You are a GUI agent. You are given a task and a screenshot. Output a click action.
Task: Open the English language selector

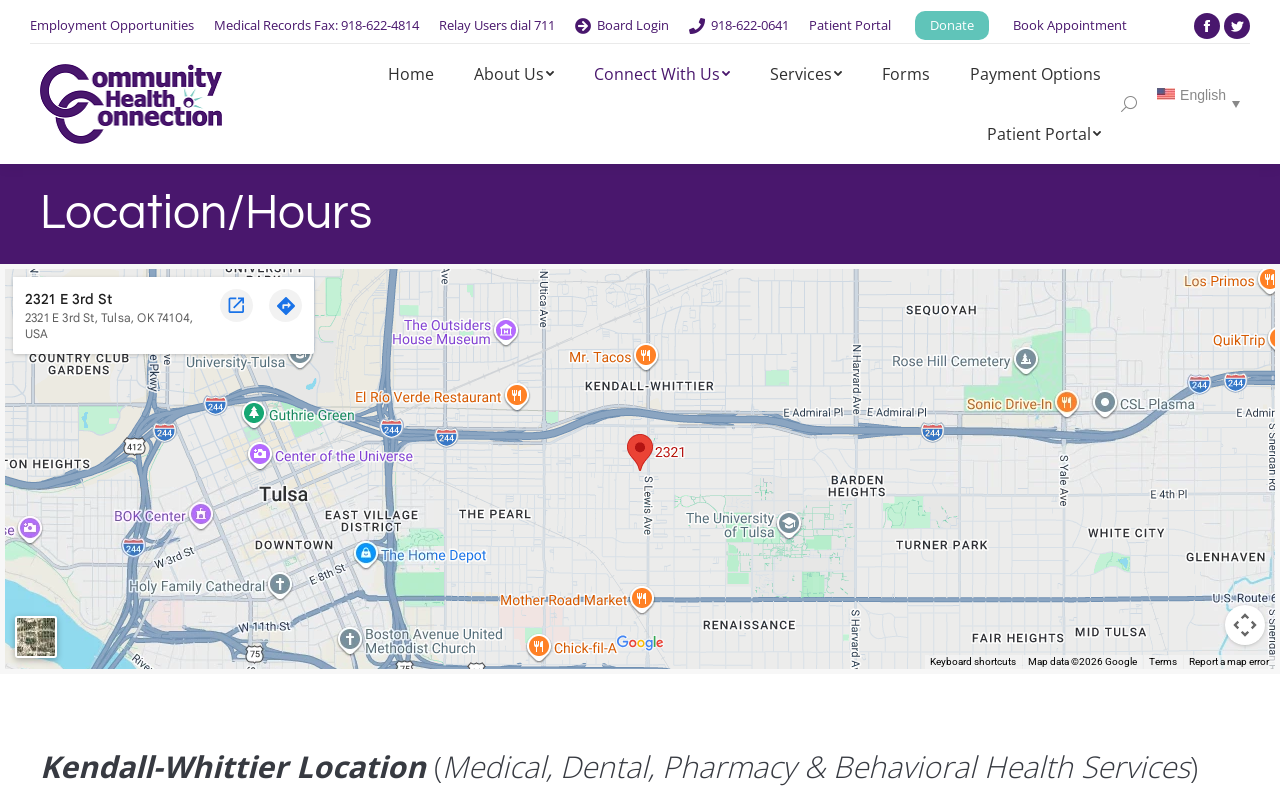pyautogui.click(x=1198, y=96)
